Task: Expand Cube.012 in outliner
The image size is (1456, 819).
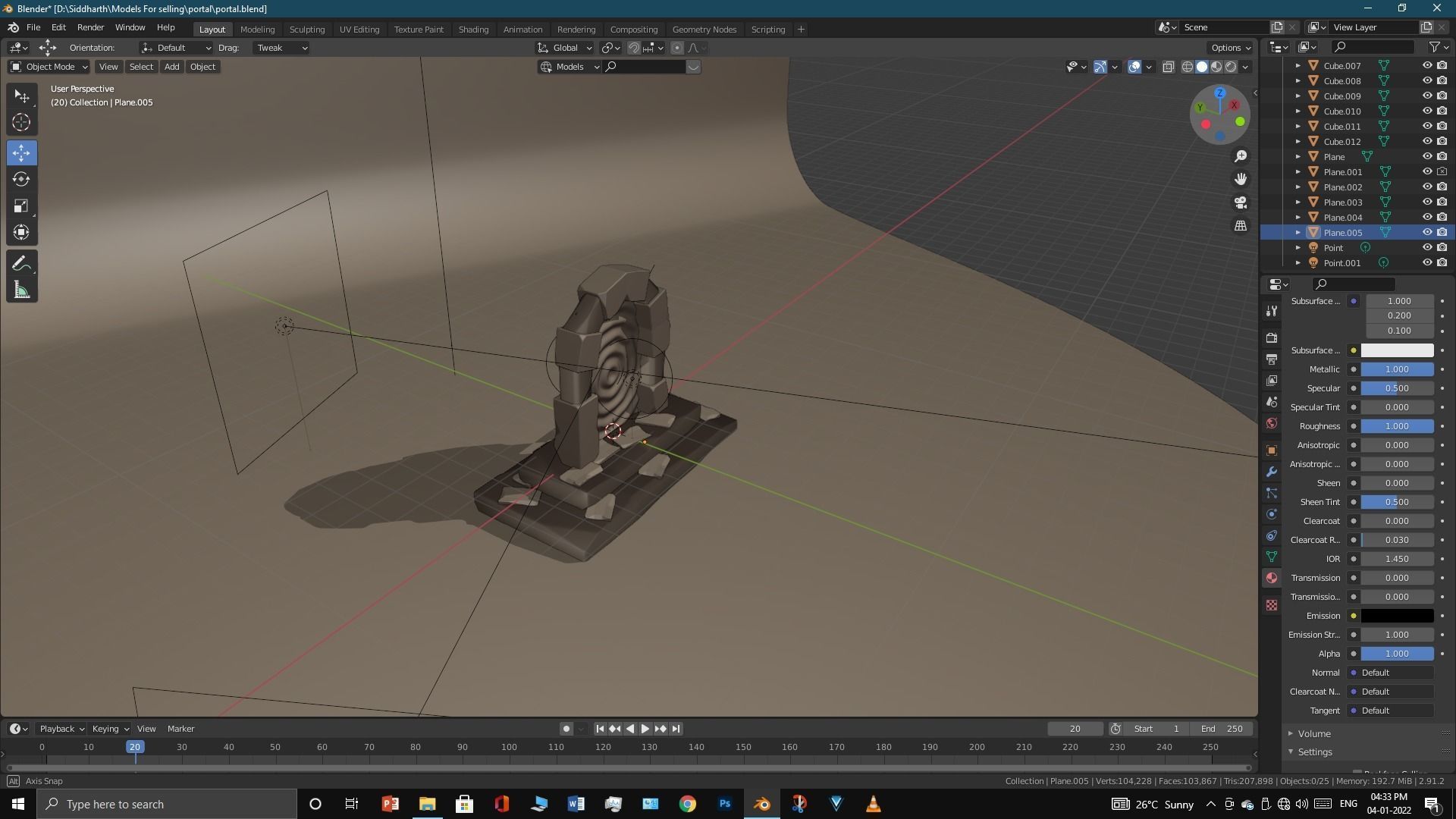Action: tap(1298, 142)
